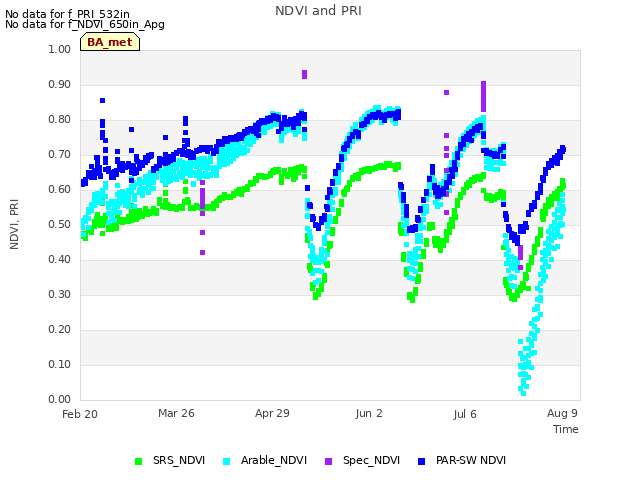The image size is (640, 480).
Task: Click the 0.20 y-axis value
Action: 60,329
